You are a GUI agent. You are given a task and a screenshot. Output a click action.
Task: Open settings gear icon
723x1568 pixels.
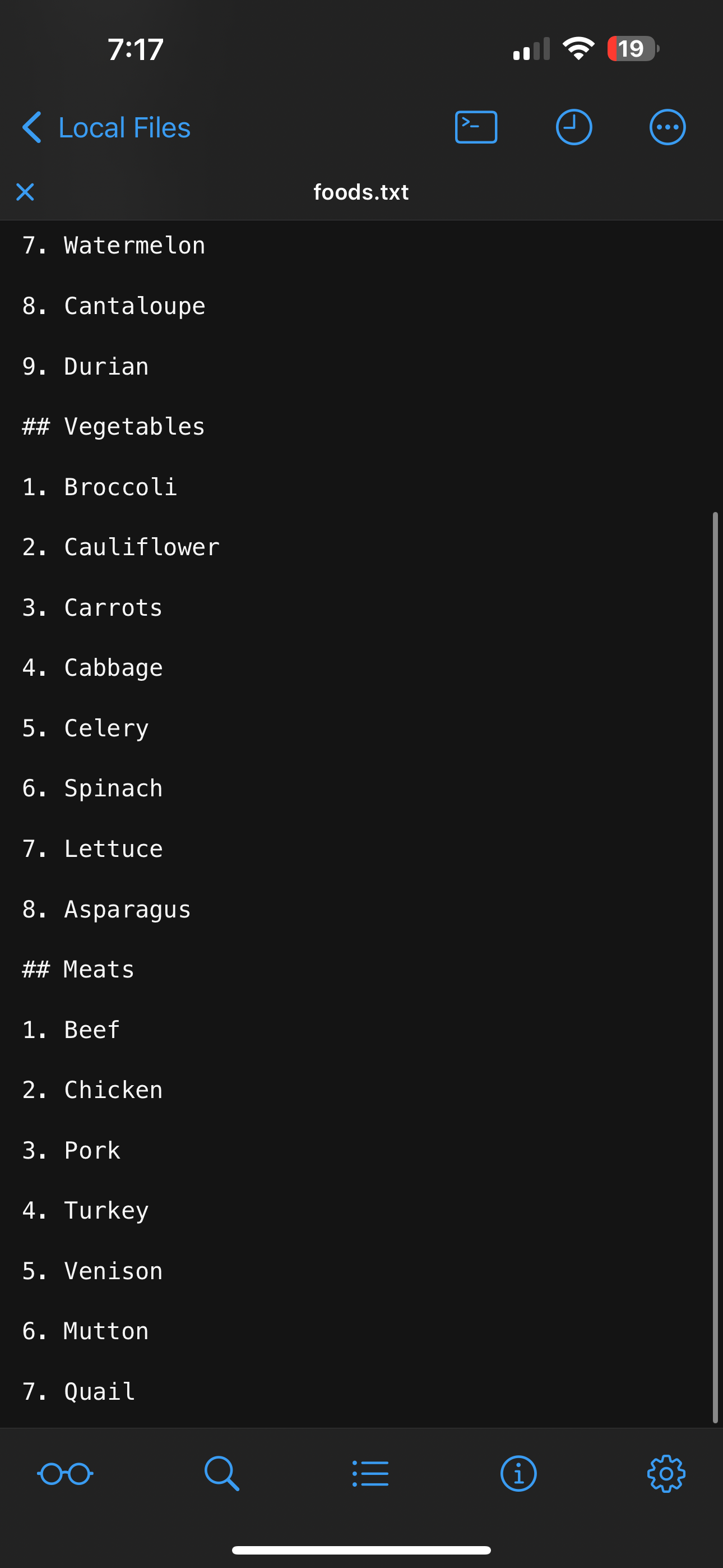[666, 1474]
